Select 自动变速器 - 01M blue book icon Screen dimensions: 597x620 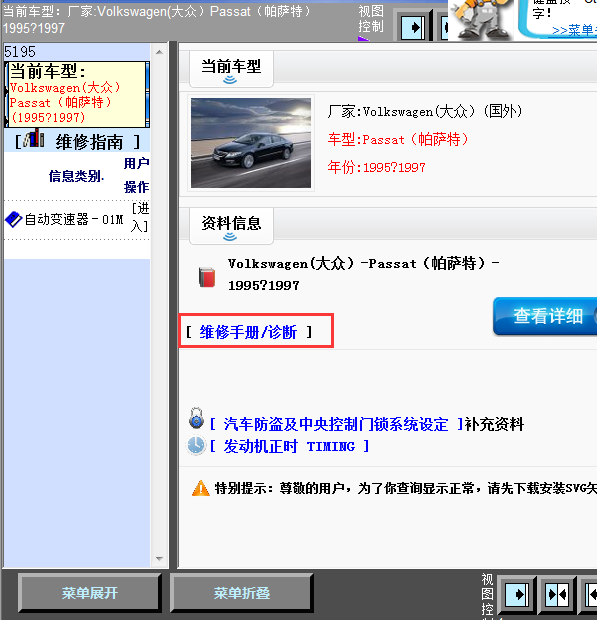click(x=14, y=219)
